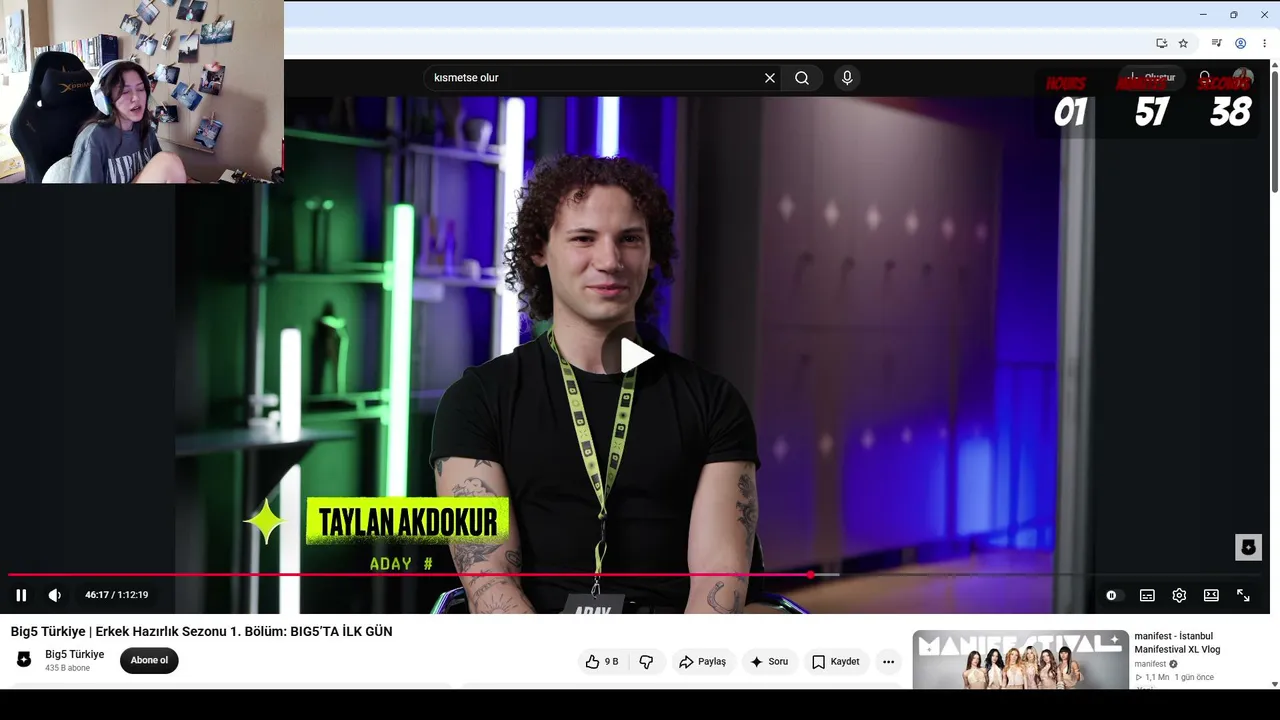Open Chrome media controls icon
1280x720 pixels.
coord(1216,43)
